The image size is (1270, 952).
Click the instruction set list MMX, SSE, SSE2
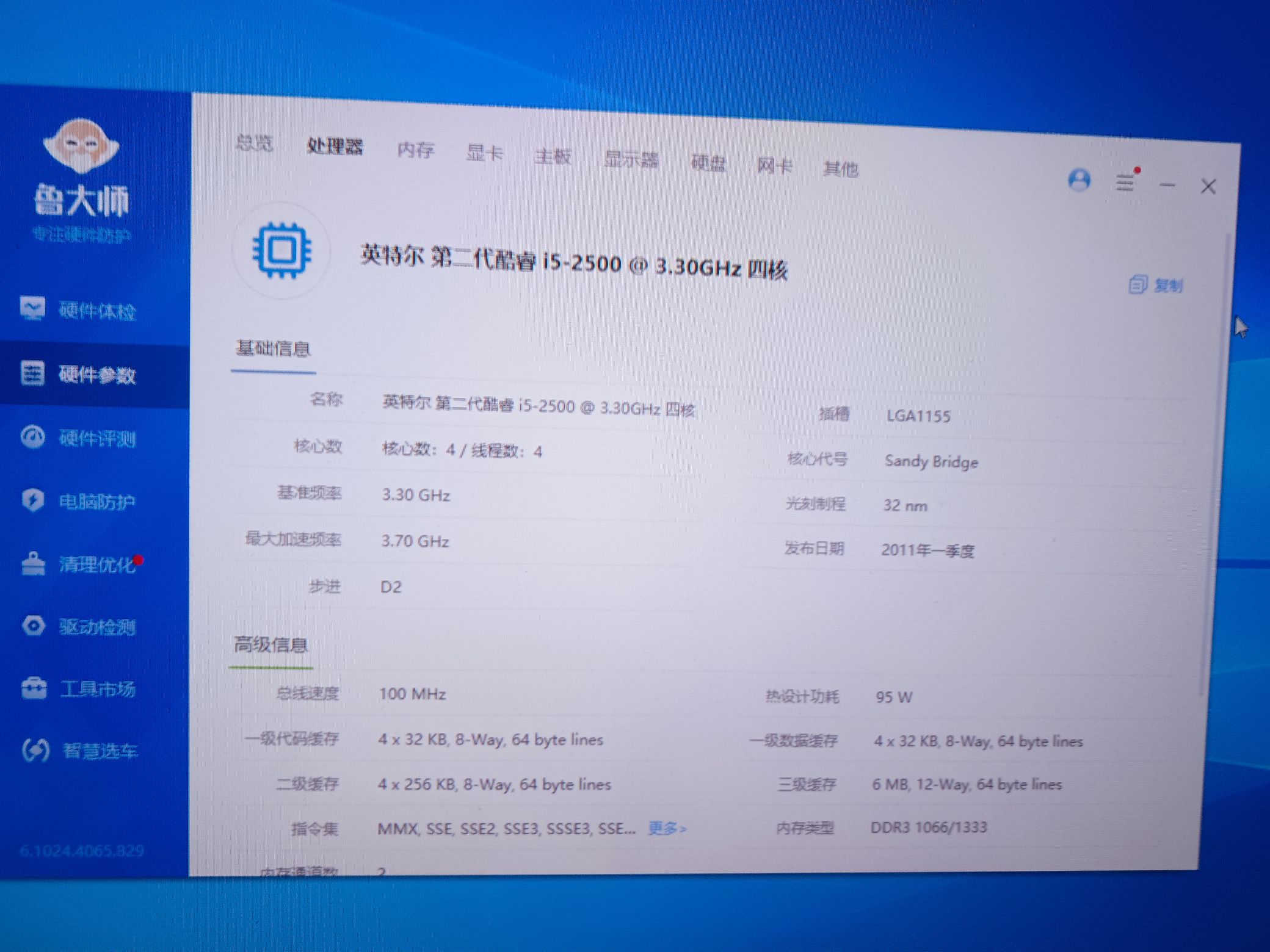tap(506, 829)
